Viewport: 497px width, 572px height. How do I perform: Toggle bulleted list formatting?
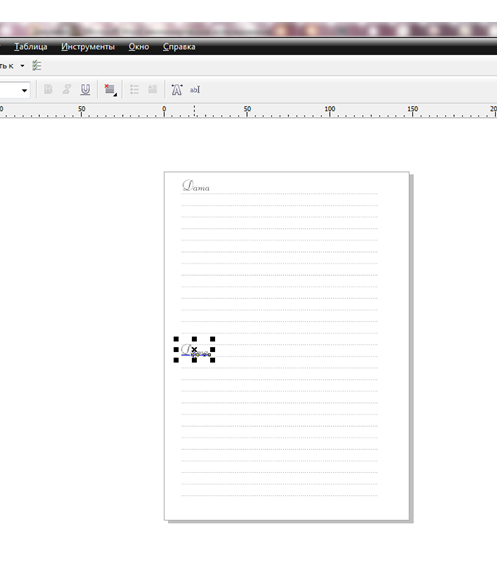point(134,89)
